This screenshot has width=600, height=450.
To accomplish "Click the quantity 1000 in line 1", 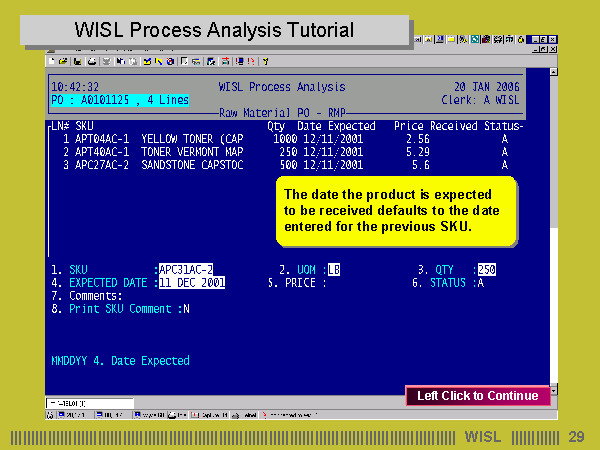I will (285, 139).
